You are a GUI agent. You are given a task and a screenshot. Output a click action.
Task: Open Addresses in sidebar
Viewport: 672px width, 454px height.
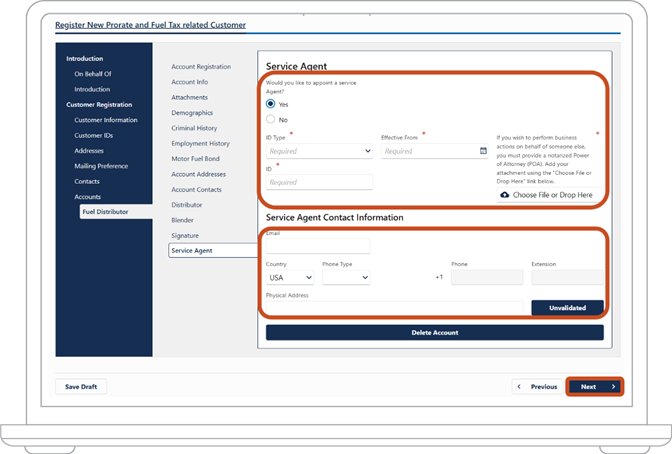(89, 151)
